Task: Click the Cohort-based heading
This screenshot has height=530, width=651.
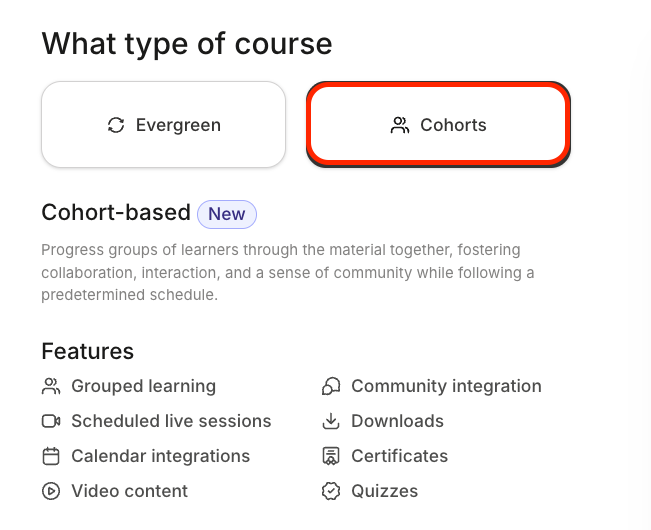Action: [x=116, y=212]
